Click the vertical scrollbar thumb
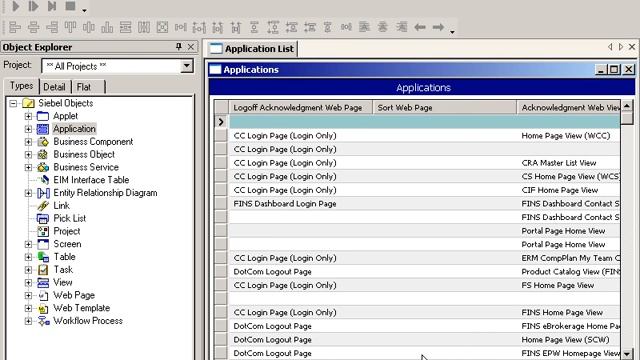 [x=627, y=118]
